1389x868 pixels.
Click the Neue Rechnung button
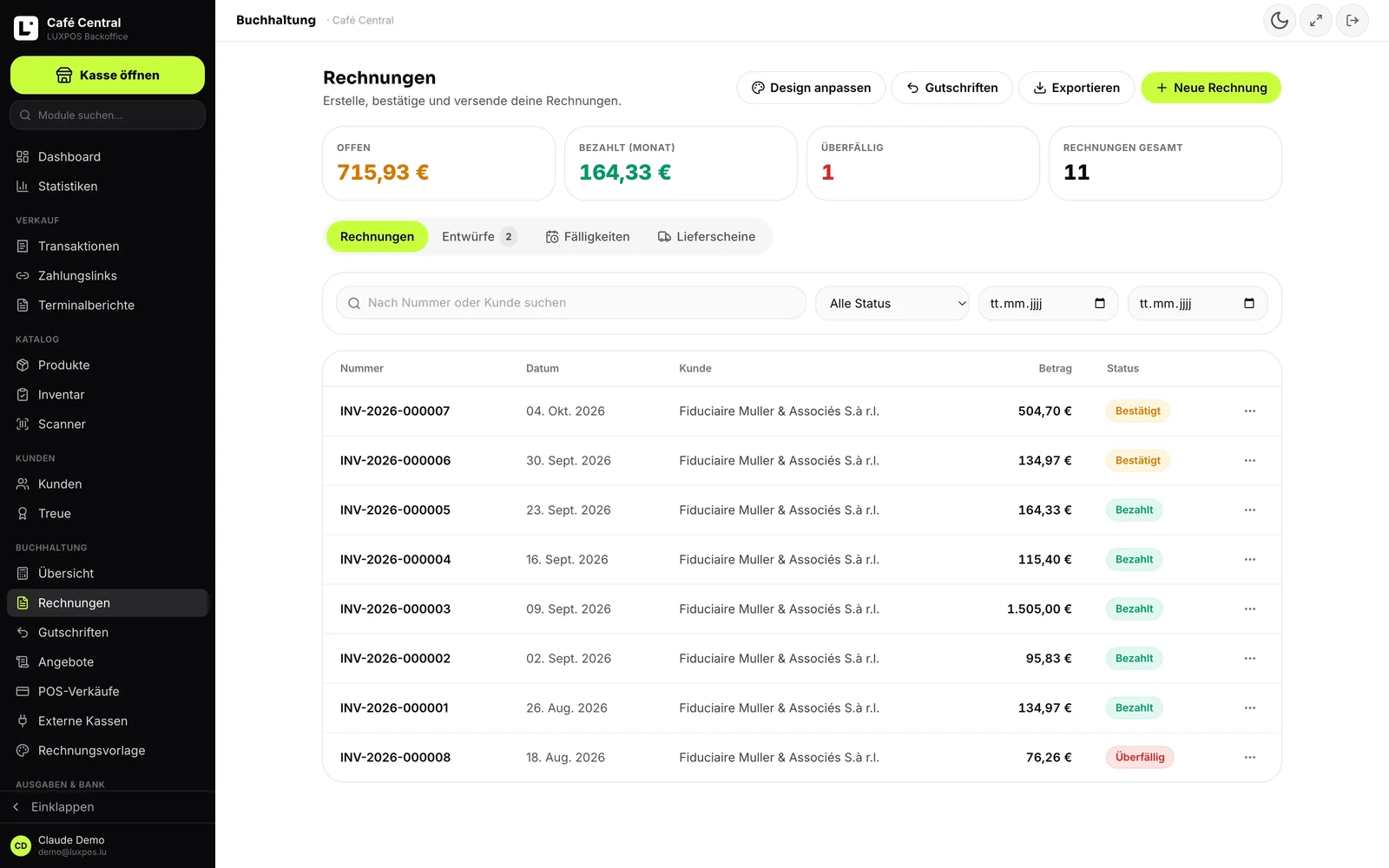(x=1211, y=88)
